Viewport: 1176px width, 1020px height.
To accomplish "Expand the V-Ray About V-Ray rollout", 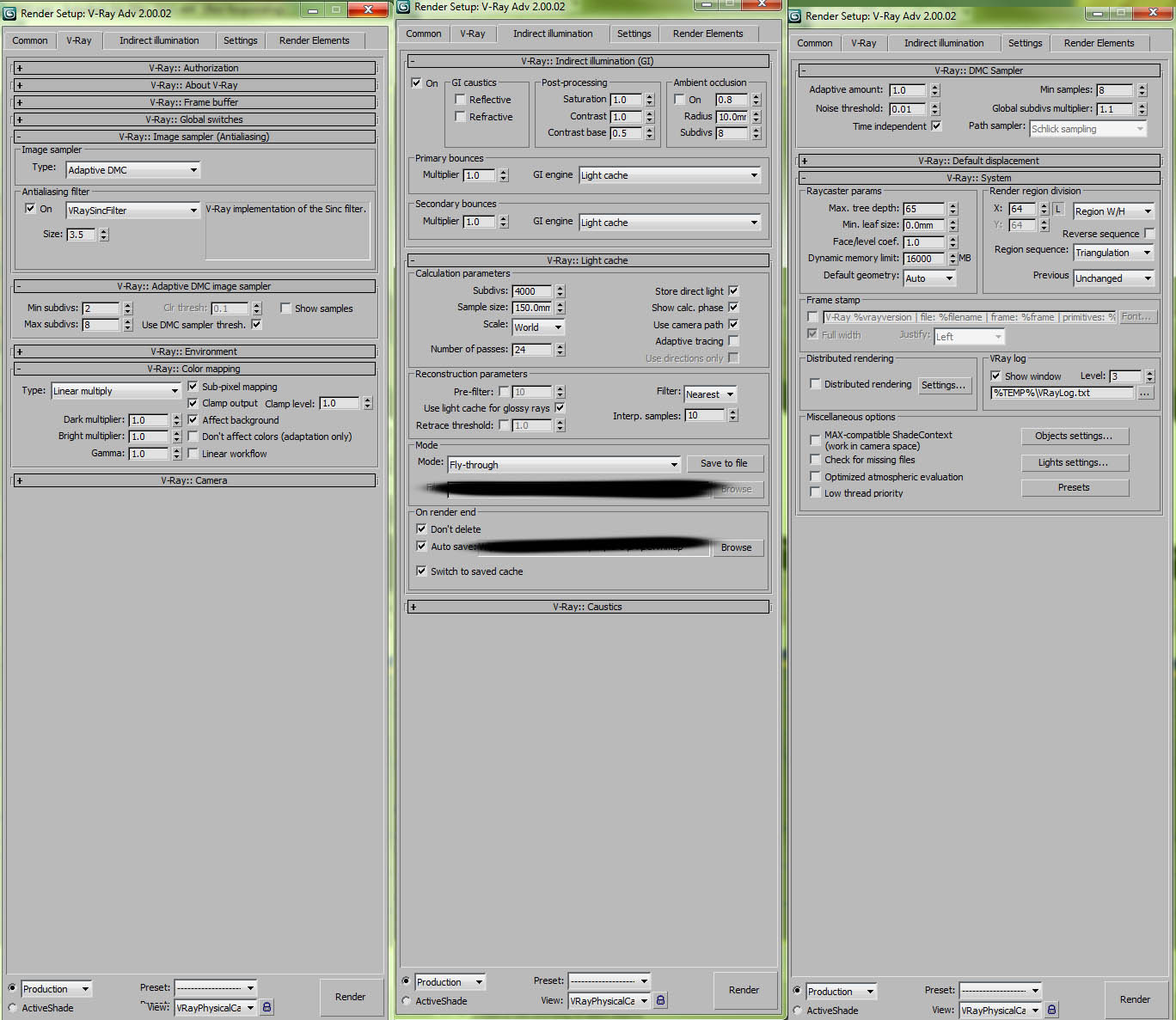I will pyautogui.click(x=194, y=85).
